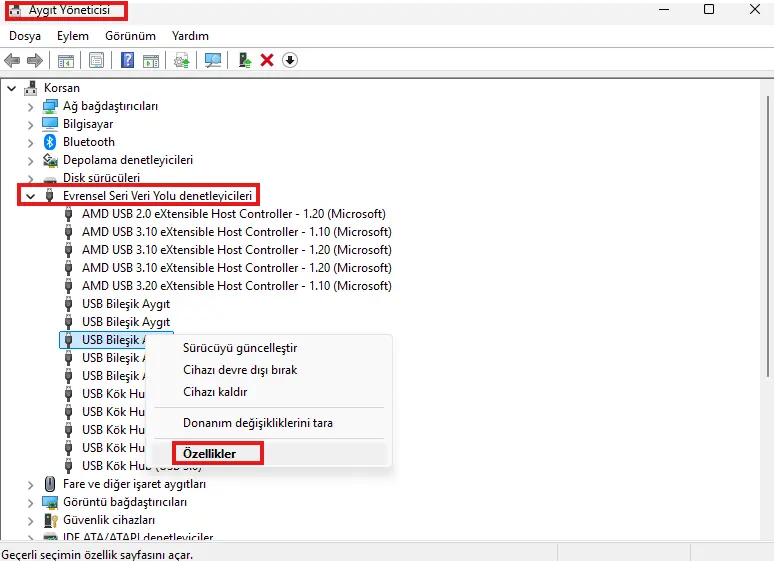Click the Korsan computer root icon

pos(31,88)
